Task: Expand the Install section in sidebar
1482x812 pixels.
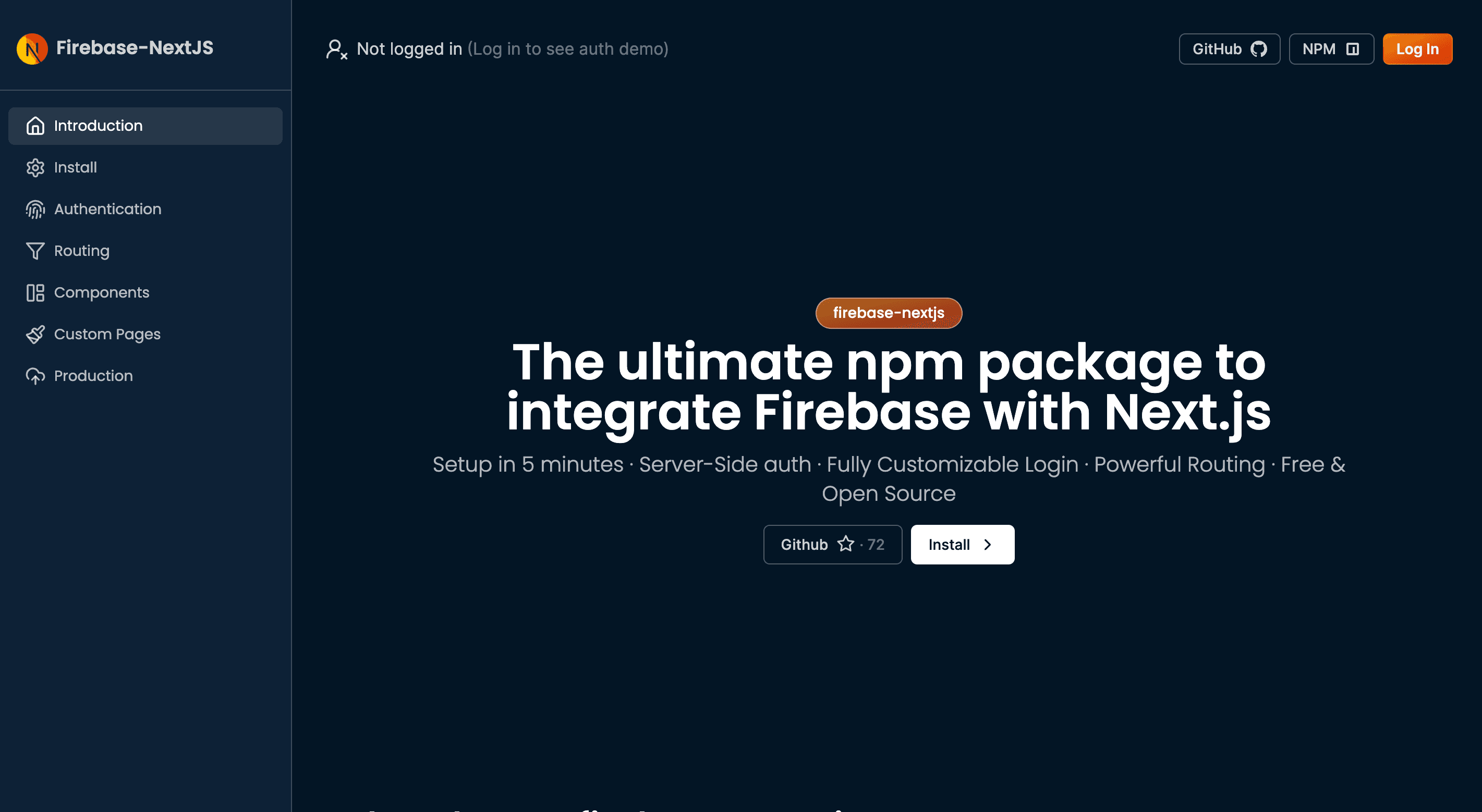Action: coord(75,167)
